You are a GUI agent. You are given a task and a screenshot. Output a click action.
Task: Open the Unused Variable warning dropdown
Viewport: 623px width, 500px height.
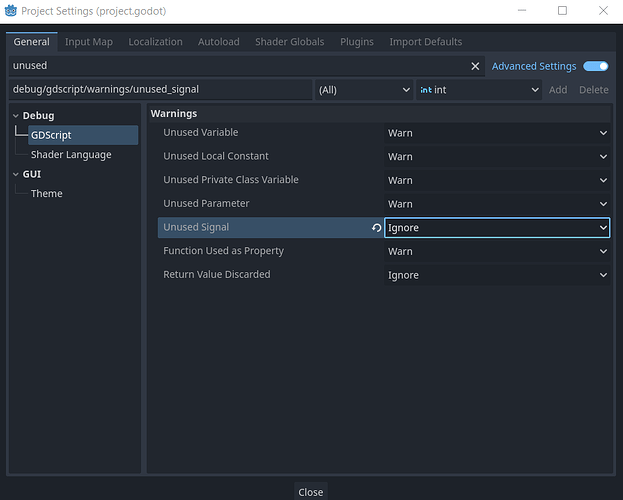click(497, 133)
